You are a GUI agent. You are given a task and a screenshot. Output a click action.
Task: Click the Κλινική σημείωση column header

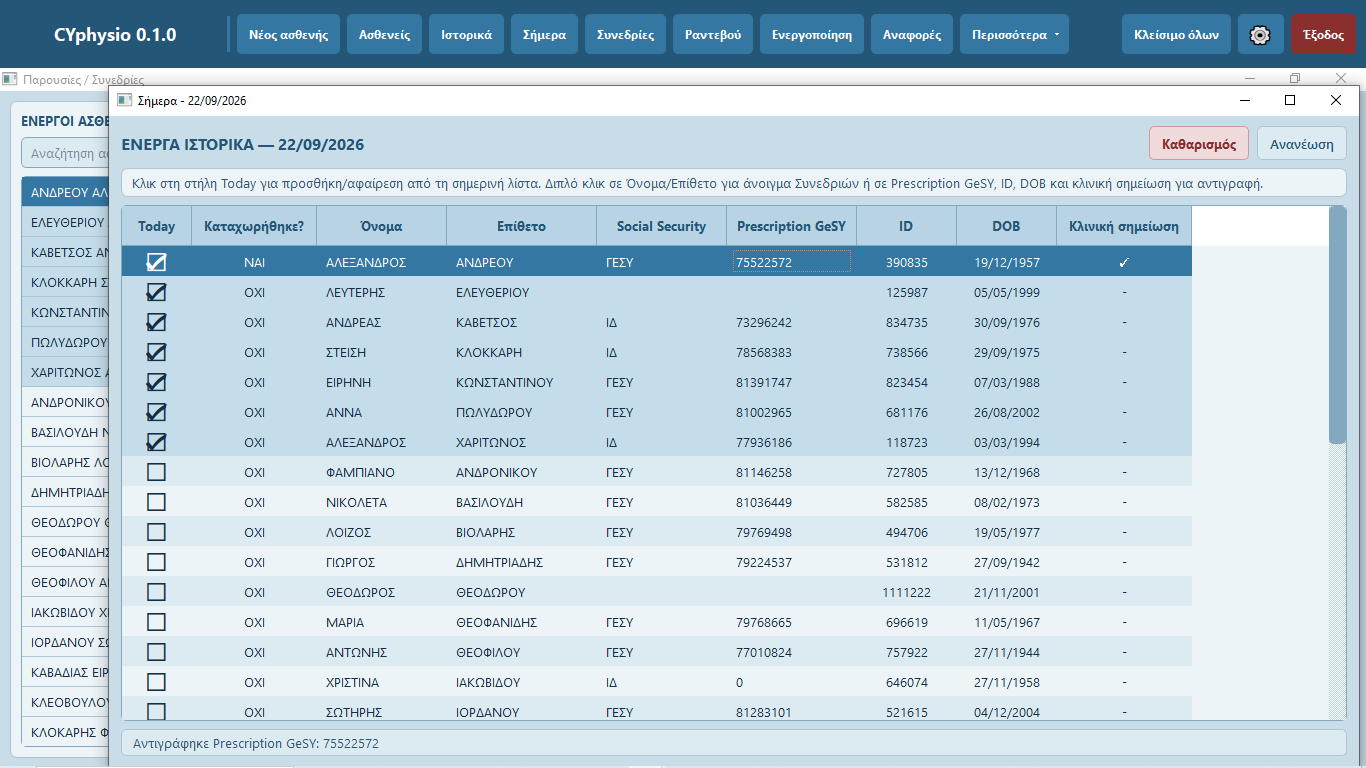tap(1124, 226)
